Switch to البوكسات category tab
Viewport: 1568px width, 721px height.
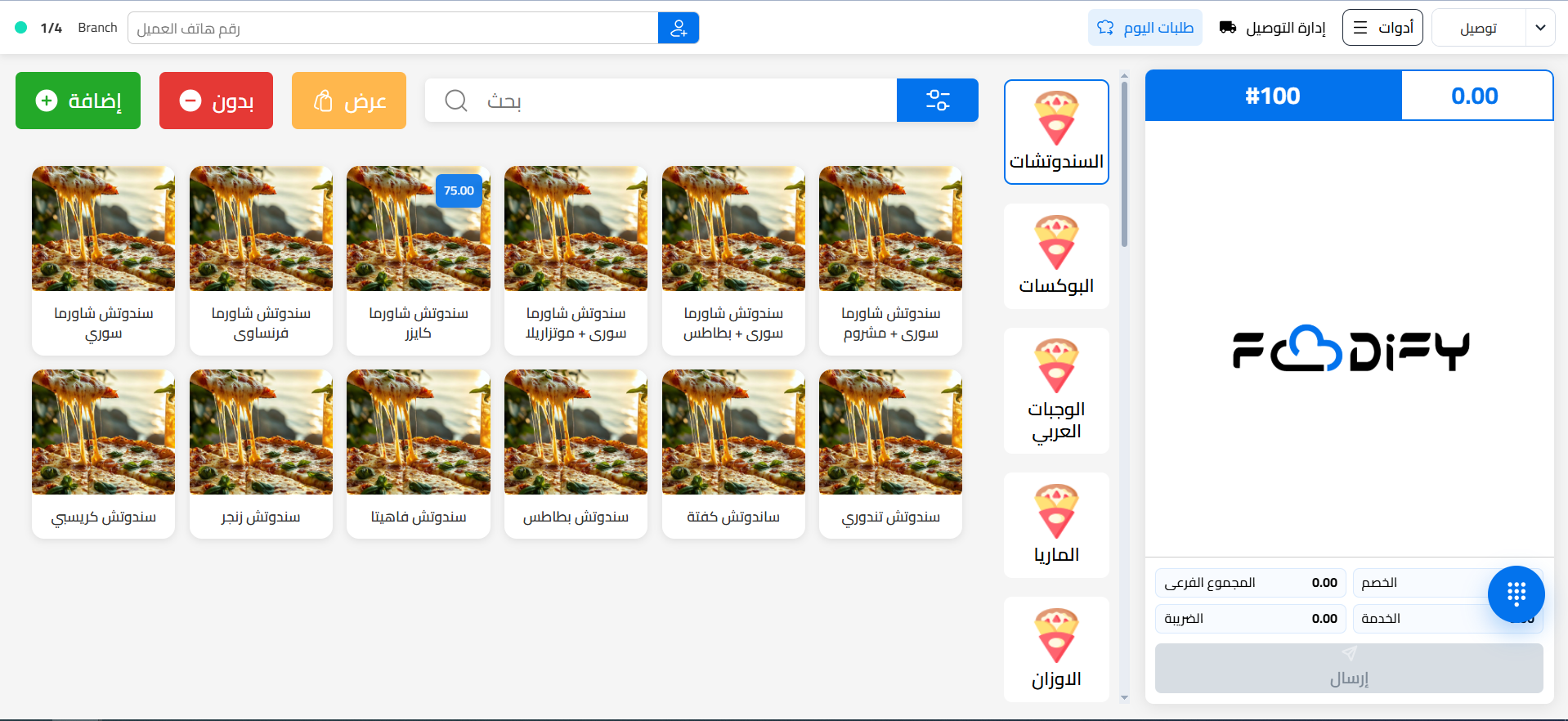(1056, 256)
